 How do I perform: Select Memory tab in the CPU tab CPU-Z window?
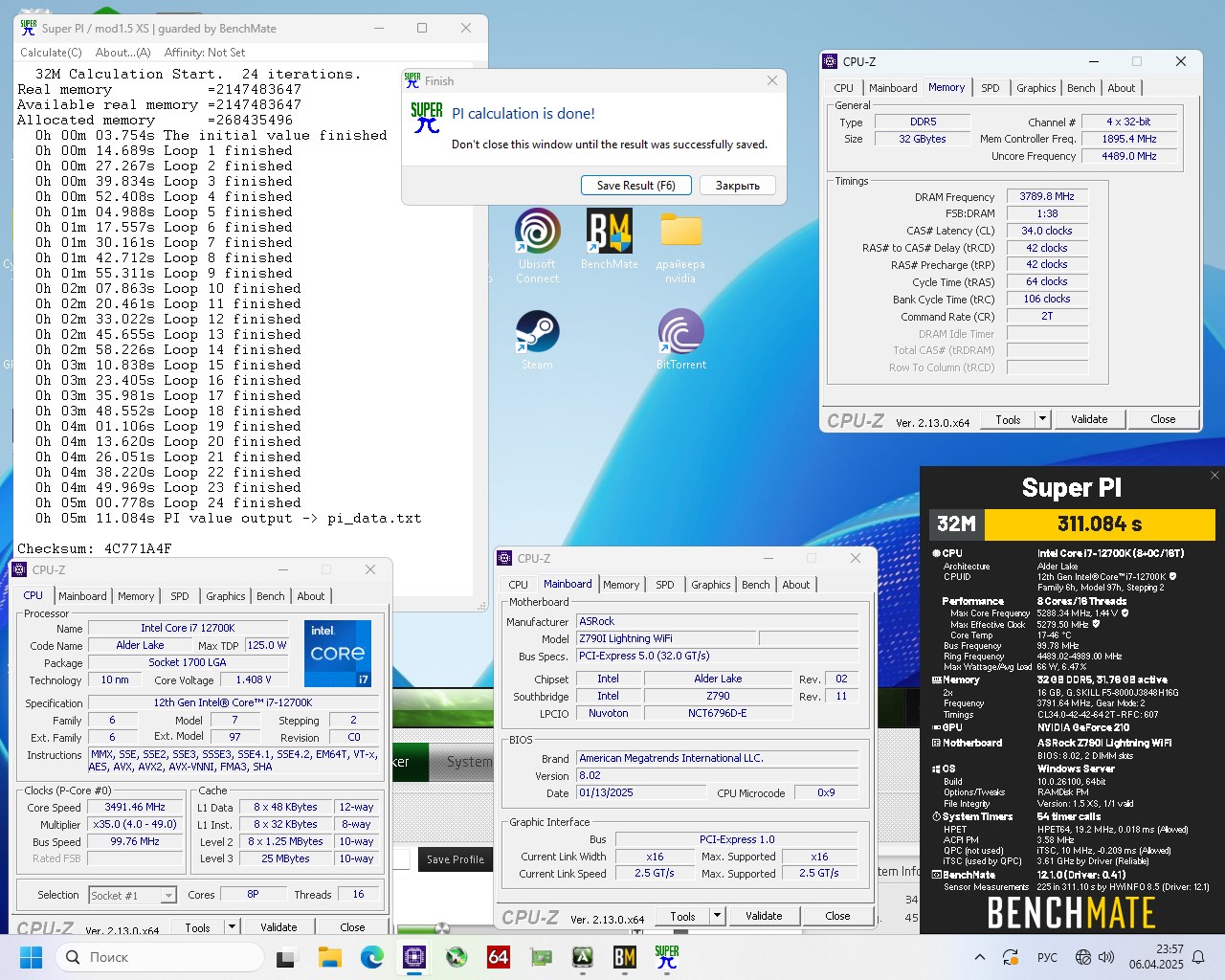pyautogui.click(x=136, y=596)
